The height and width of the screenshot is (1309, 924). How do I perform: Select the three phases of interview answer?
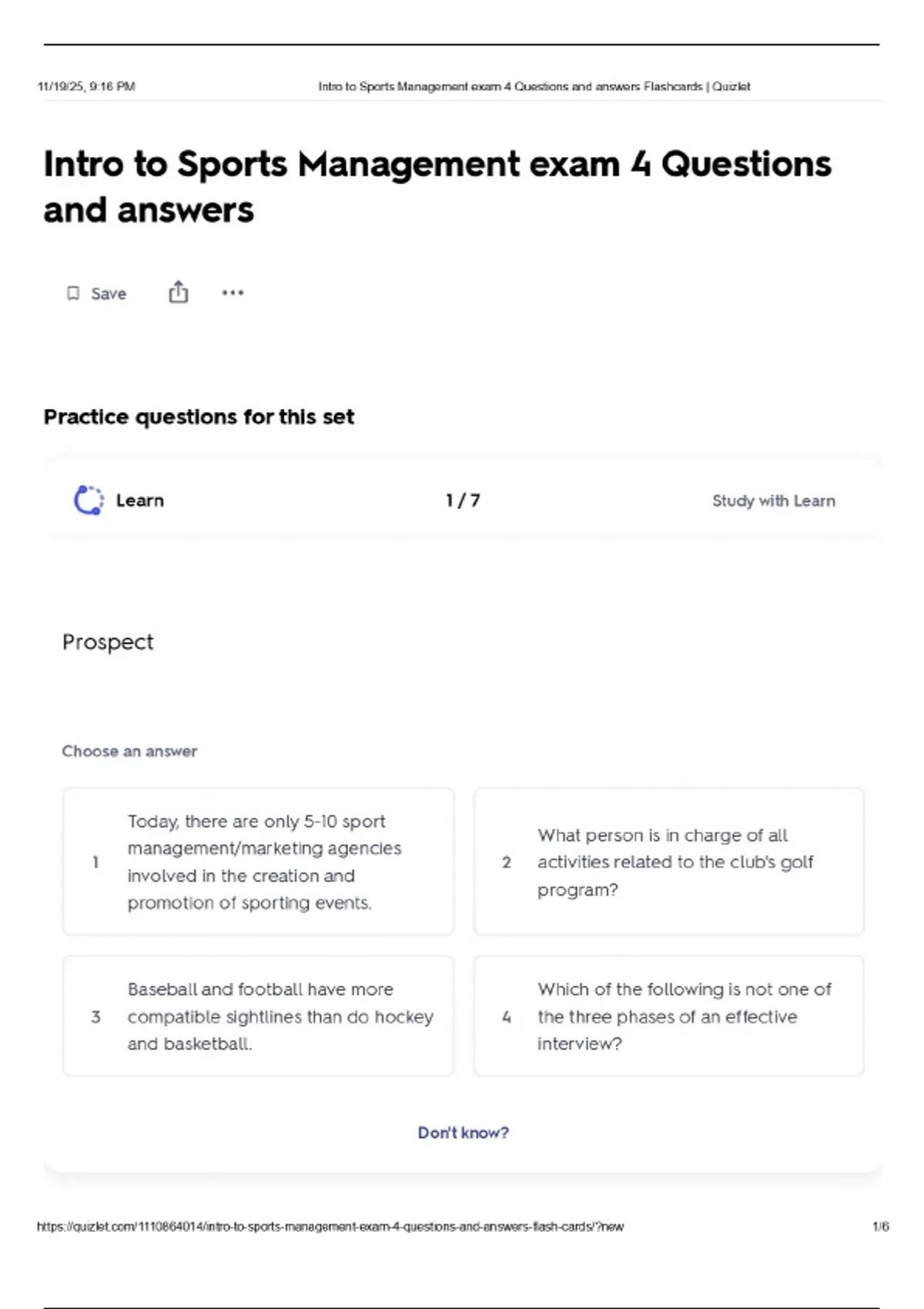coord(668,1016)
